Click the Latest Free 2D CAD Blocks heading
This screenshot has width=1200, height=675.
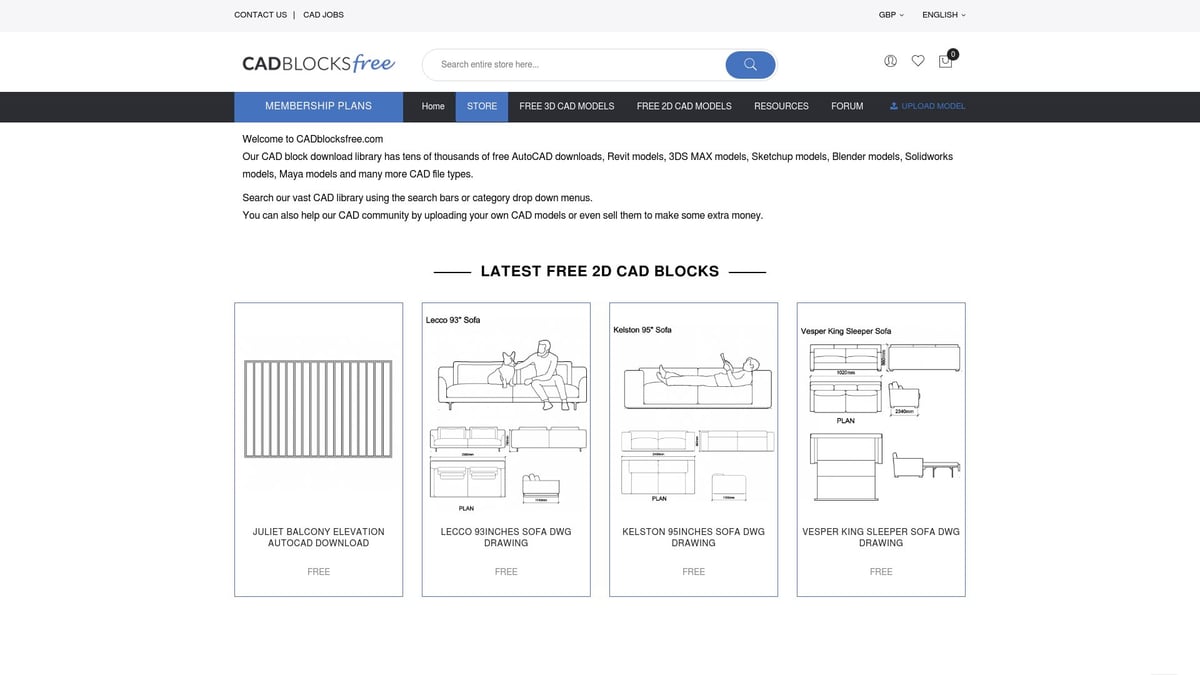click(600, 271)
